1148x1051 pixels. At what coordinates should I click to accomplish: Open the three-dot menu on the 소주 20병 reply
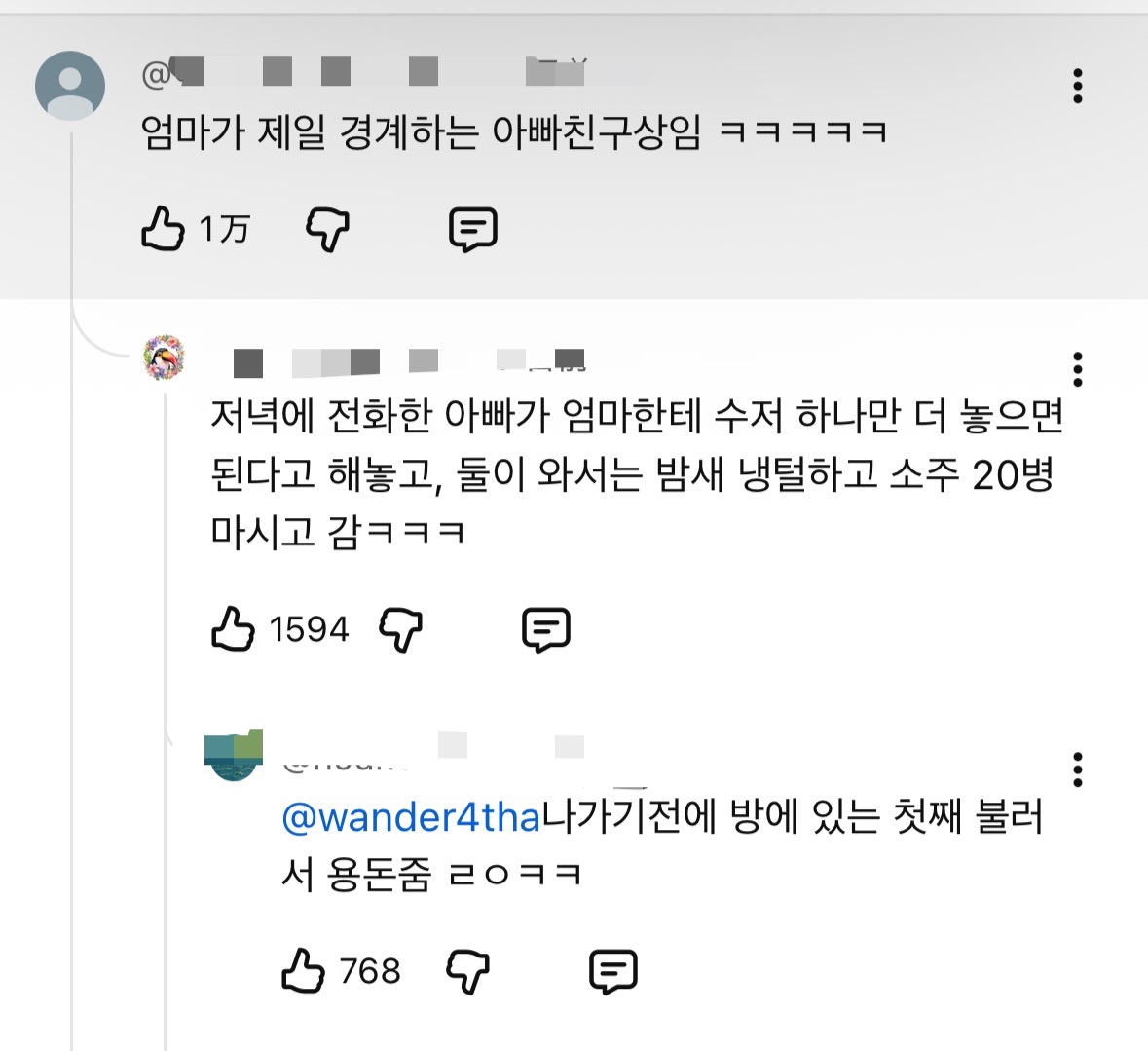pos(1077,369)
